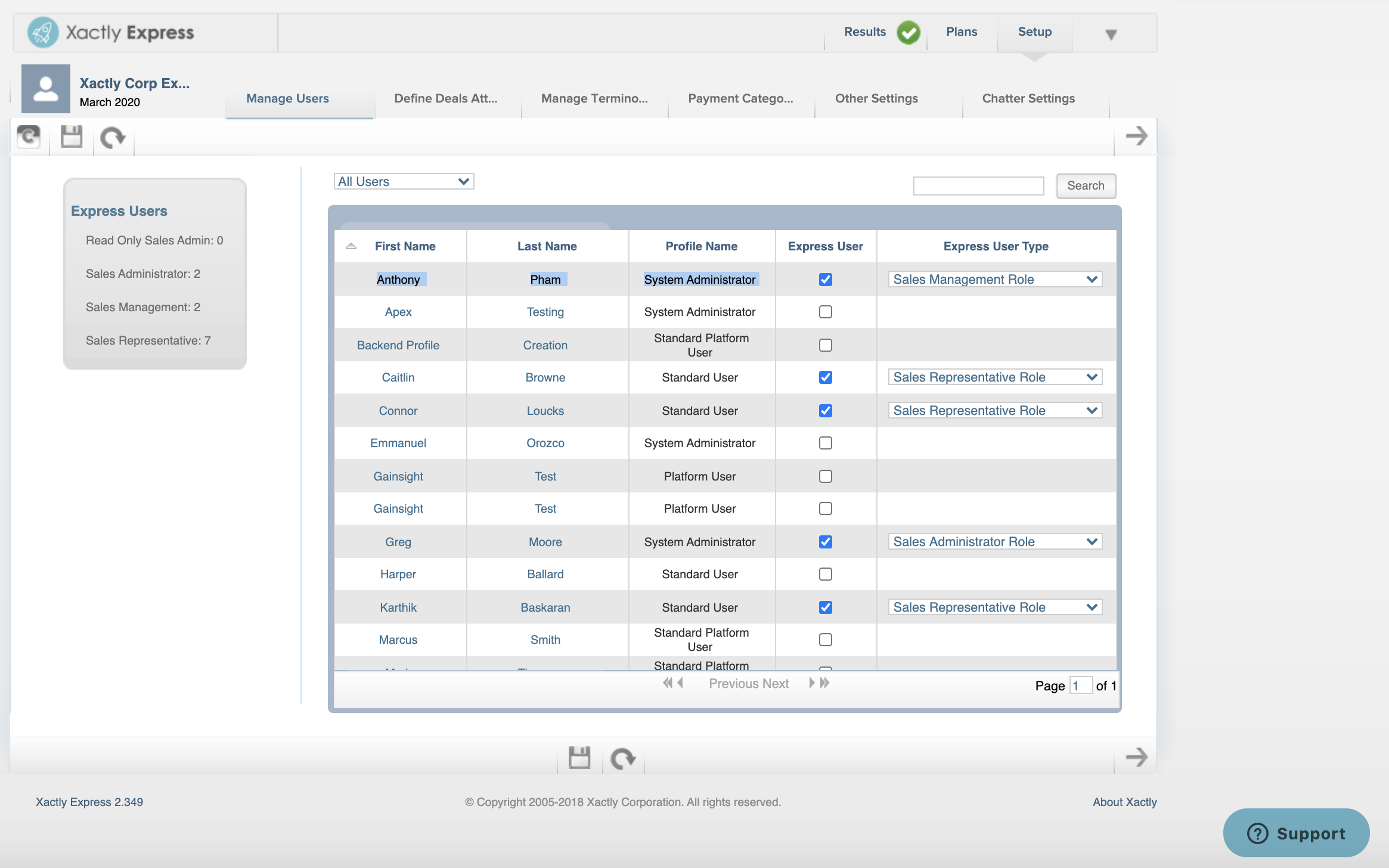This screenshot has height=868, width=1389.
Task: Click the bottom save disk icon
Action: (x=579, y=758)
